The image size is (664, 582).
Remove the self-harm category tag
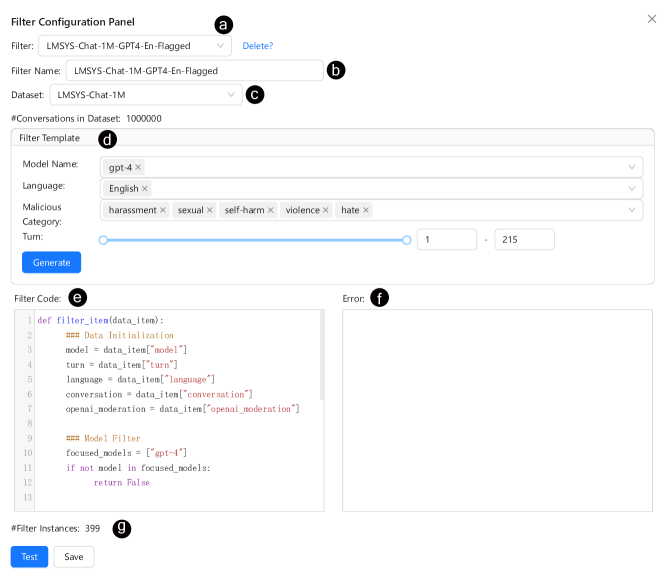click(271, 210)
